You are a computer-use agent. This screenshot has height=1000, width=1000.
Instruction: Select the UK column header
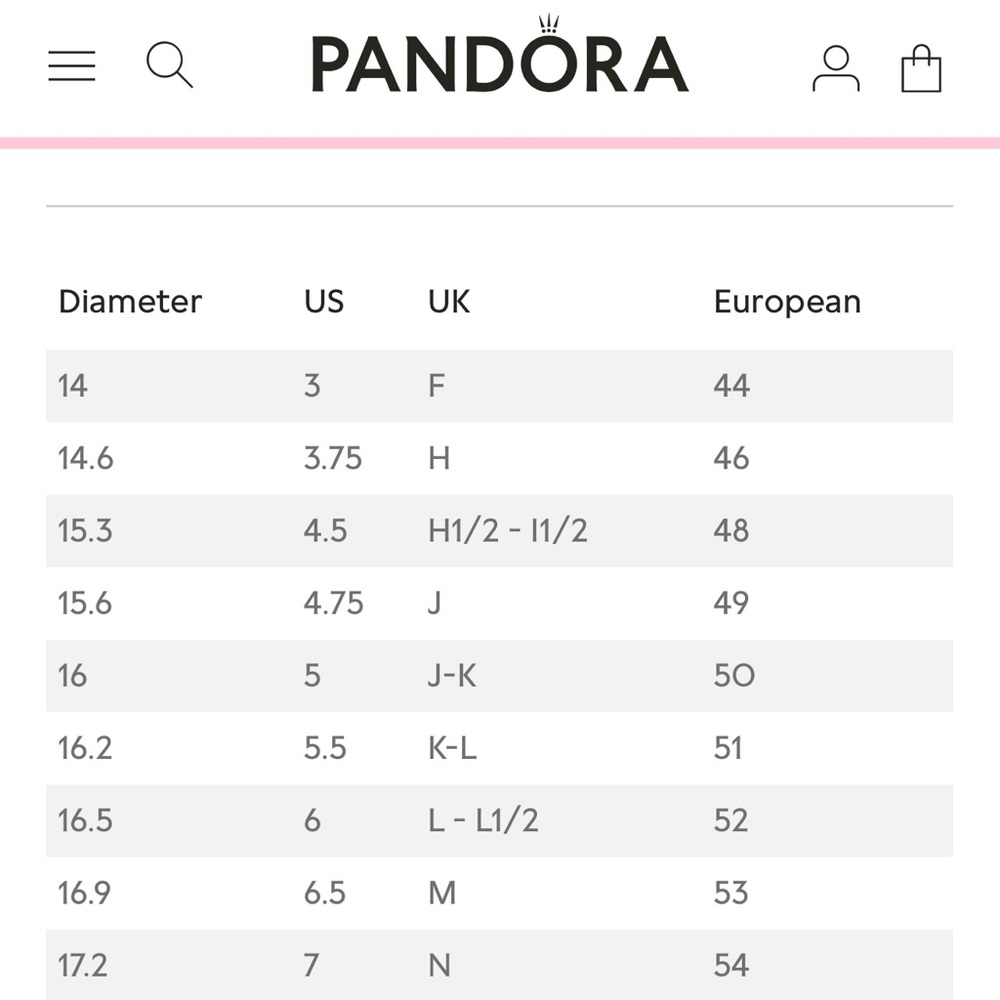449,301
